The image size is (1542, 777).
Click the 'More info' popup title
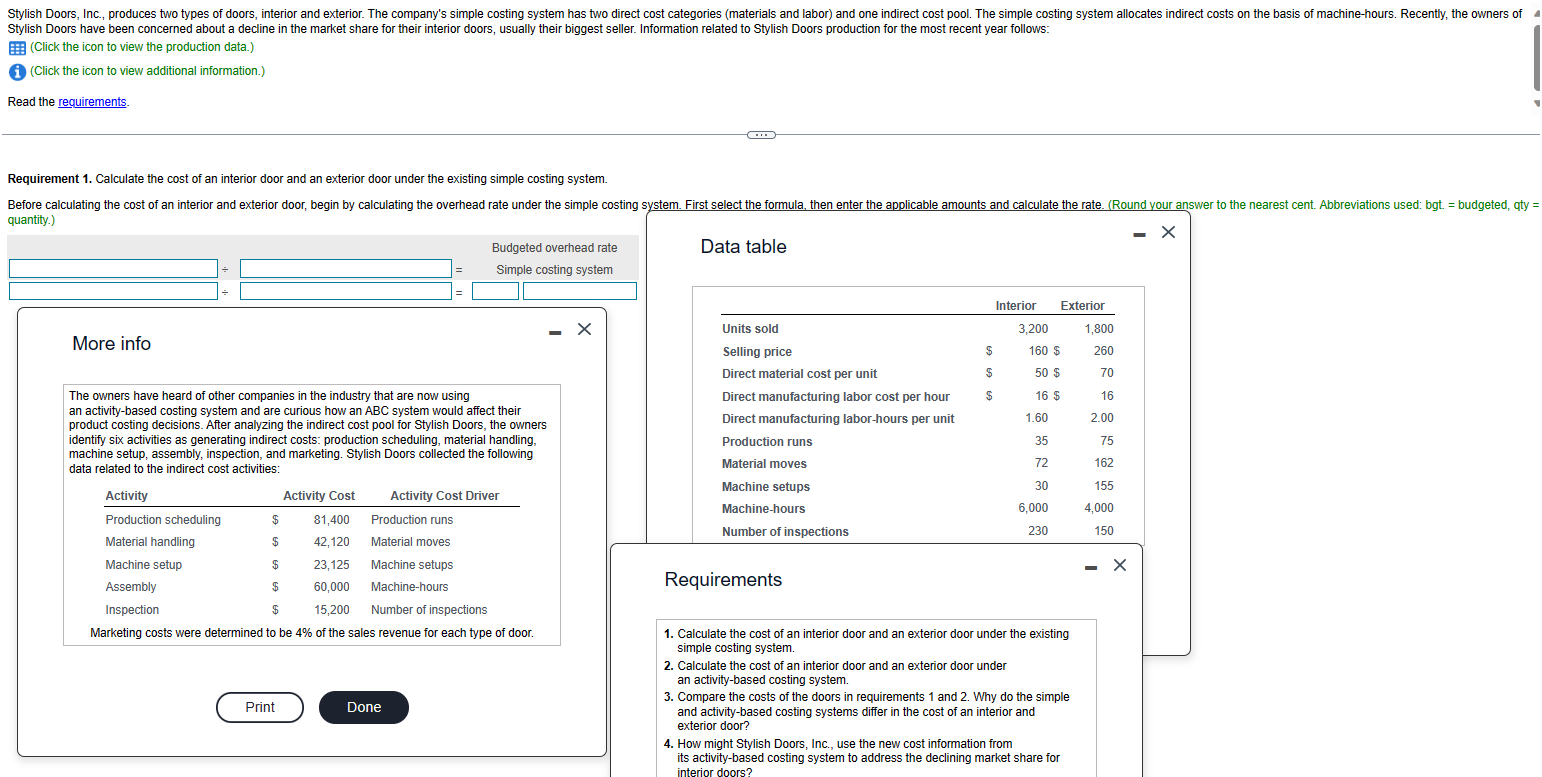coord(112,343)
